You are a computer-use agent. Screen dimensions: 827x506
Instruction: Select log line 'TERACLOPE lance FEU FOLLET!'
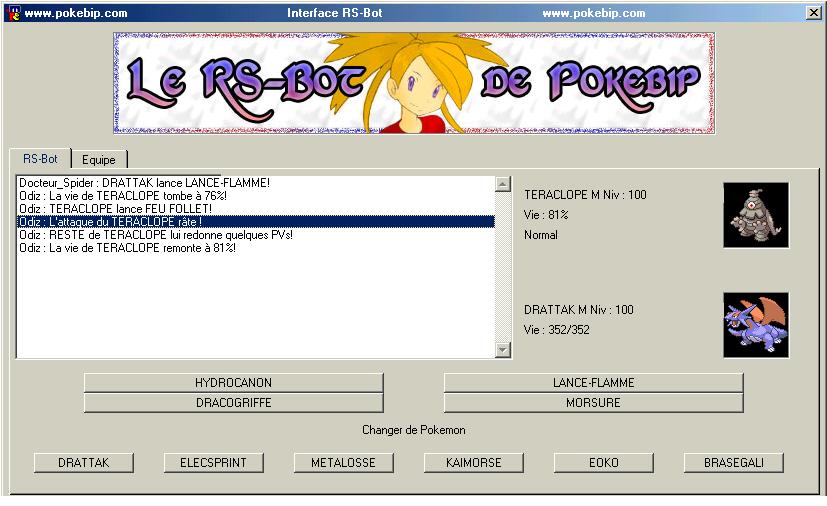click(x=256, y=209)
